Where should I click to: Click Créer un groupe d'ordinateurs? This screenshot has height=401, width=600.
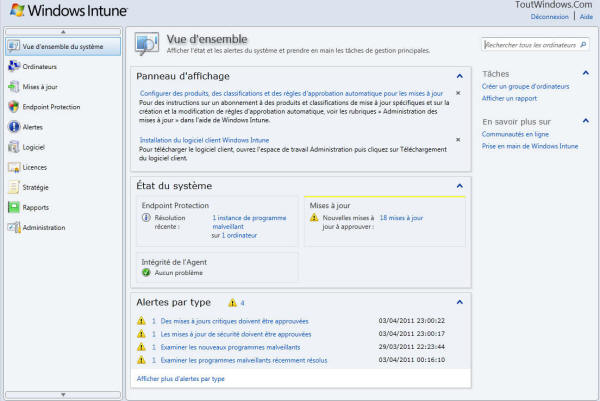pos(525,86)
